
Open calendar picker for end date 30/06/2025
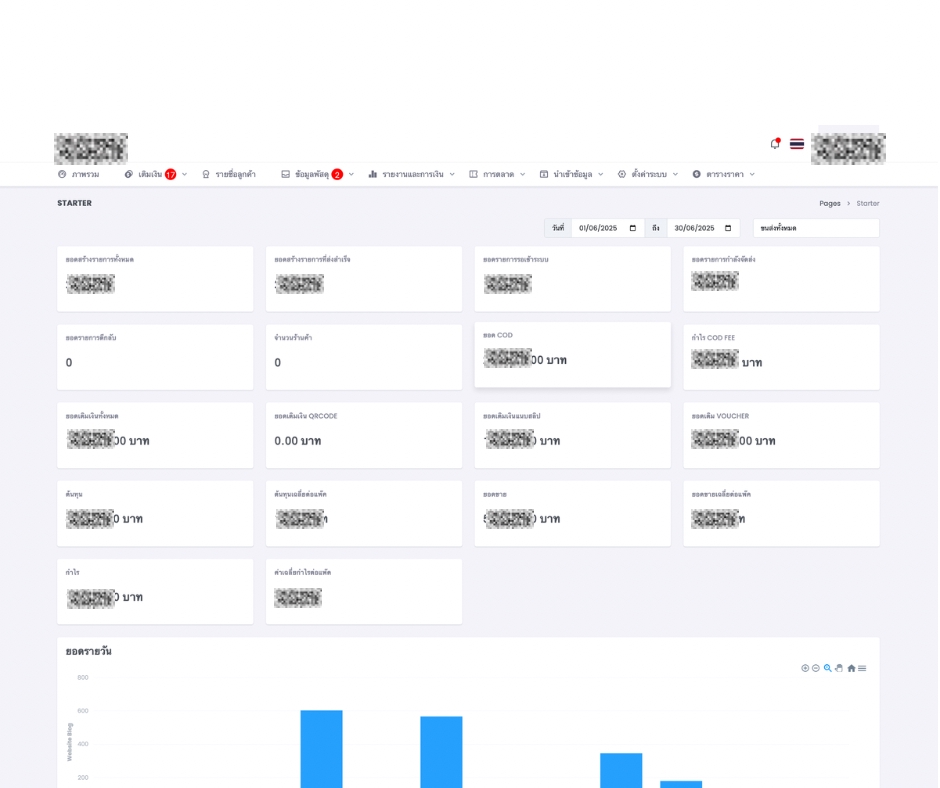[728, 228]
